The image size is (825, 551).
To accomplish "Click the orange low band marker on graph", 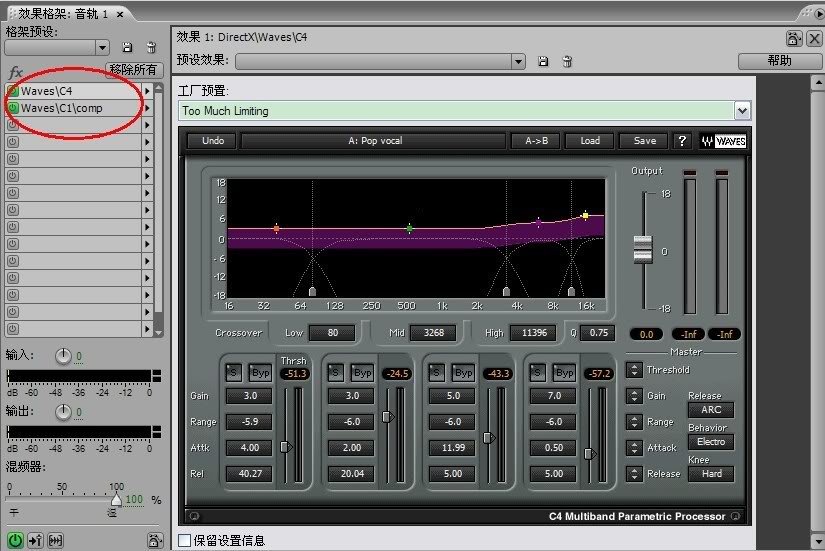I will click(276, 228).
